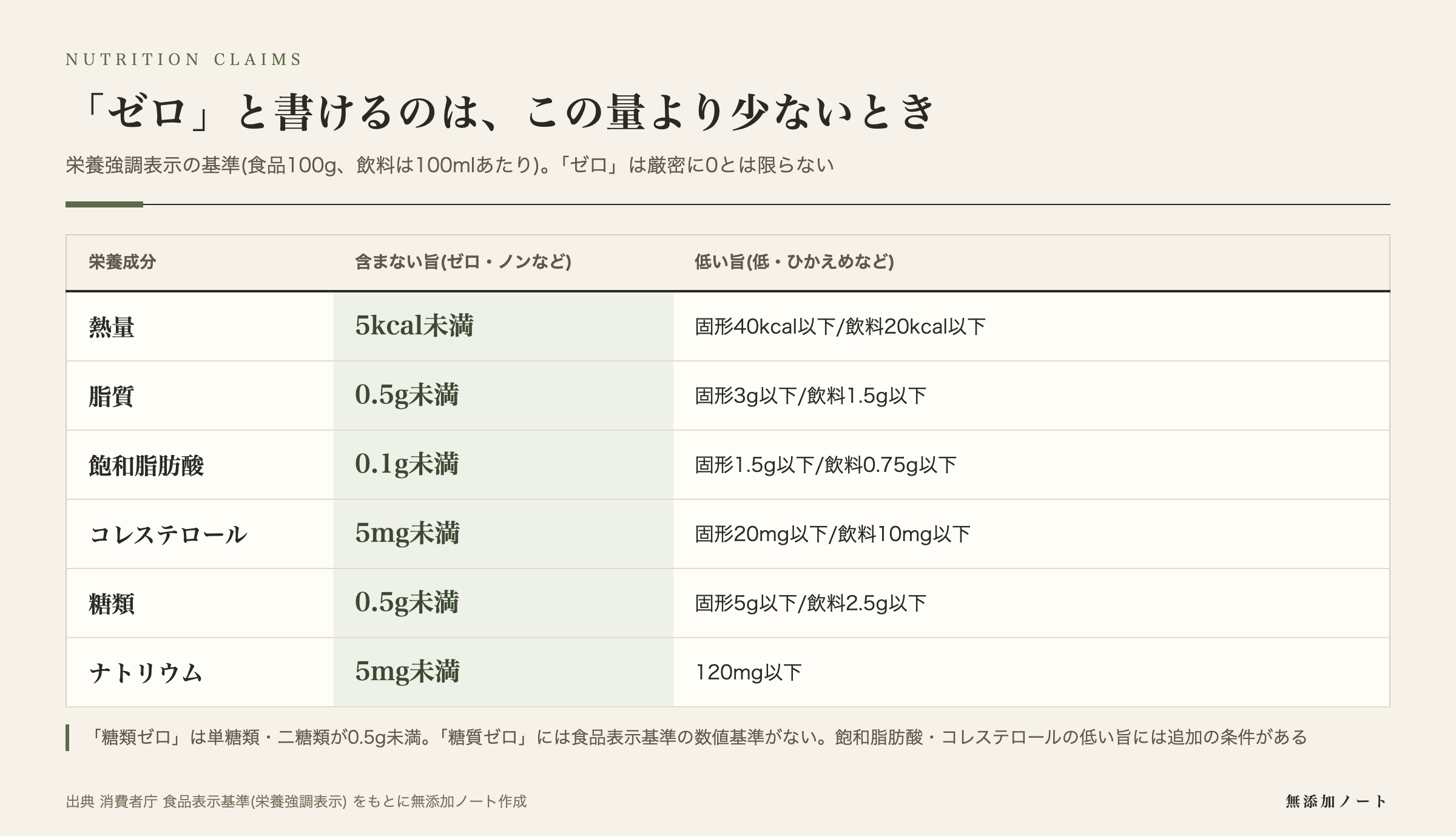
Task: Click the 無添加ノート brand name at bottom right
Action: tap(1336, 802)
